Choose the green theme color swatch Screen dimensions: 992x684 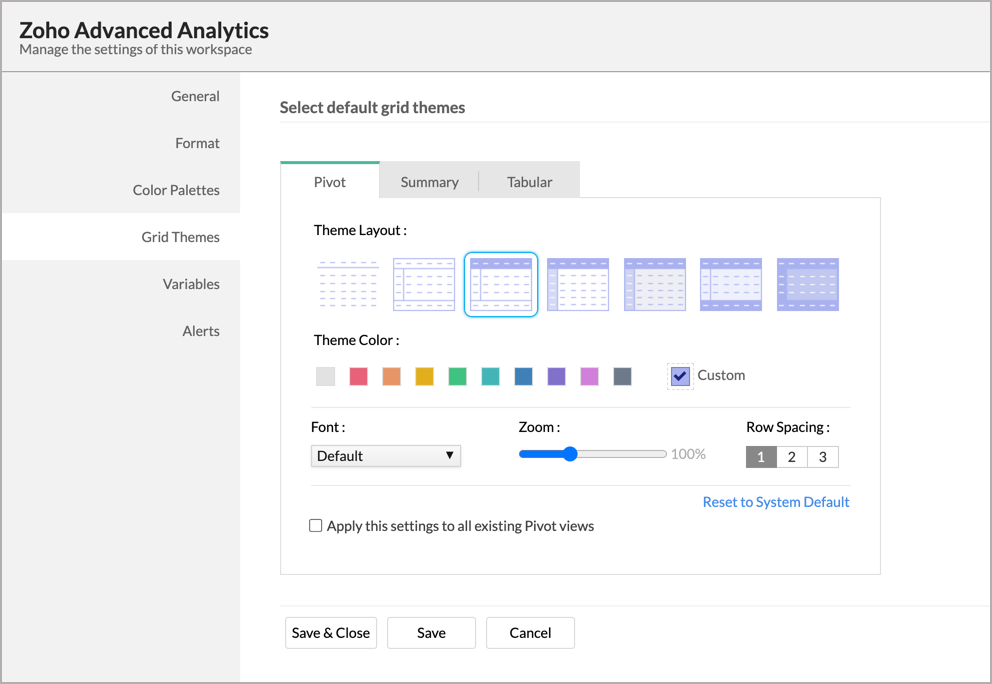click(x=457, y=376)
